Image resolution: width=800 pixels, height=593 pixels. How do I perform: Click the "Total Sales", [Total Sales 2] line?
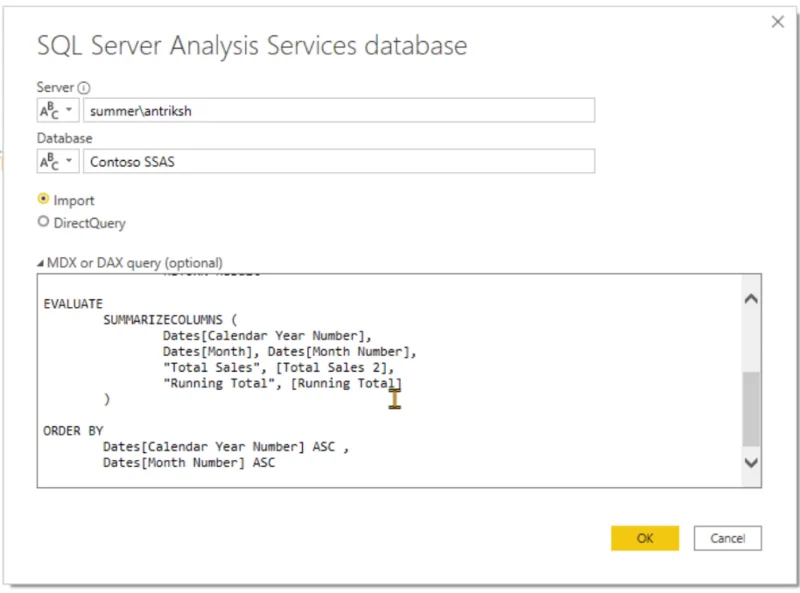(278, 367)
